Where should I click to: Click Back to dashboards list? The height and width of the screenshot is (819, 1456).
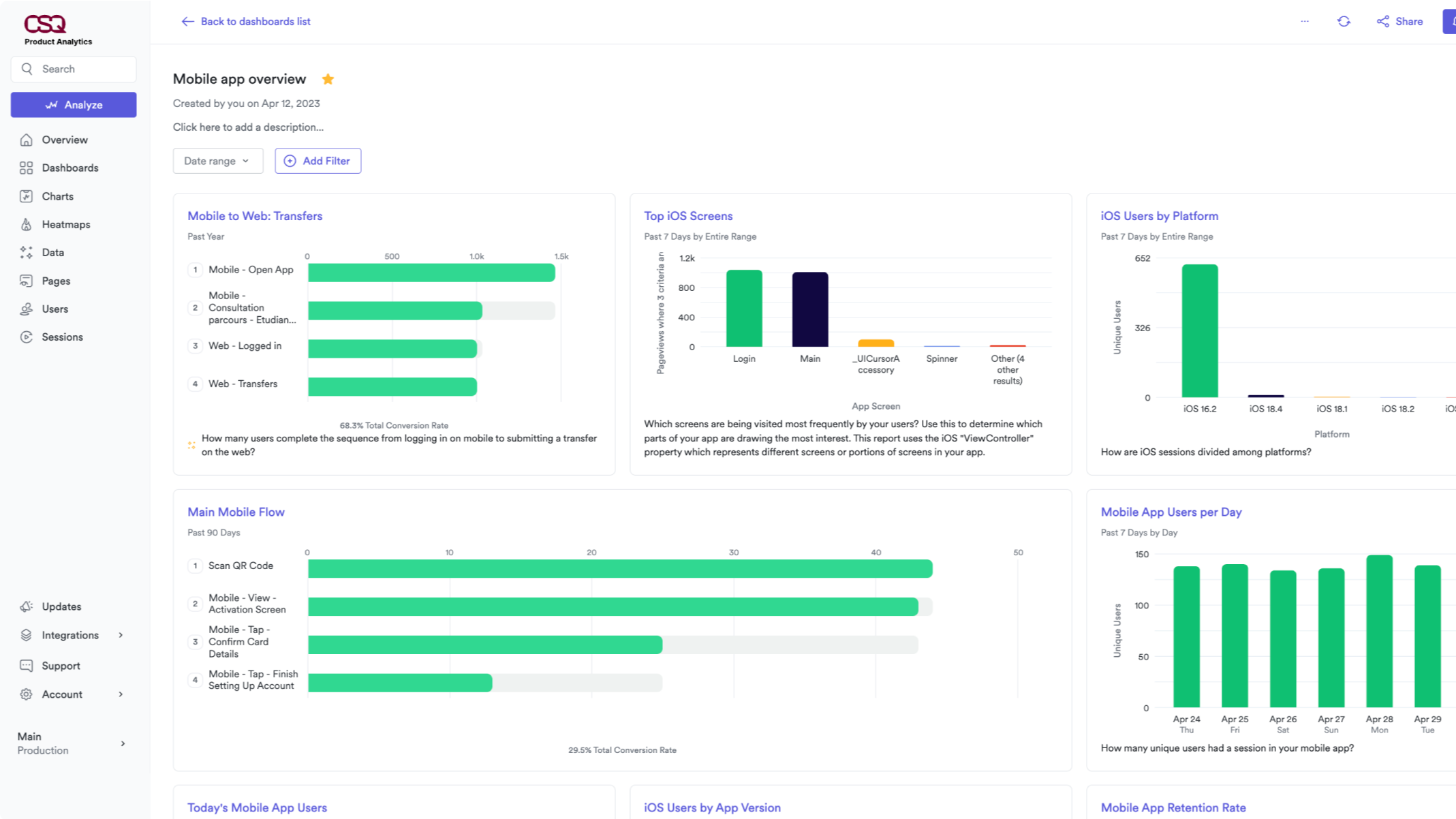247,21
